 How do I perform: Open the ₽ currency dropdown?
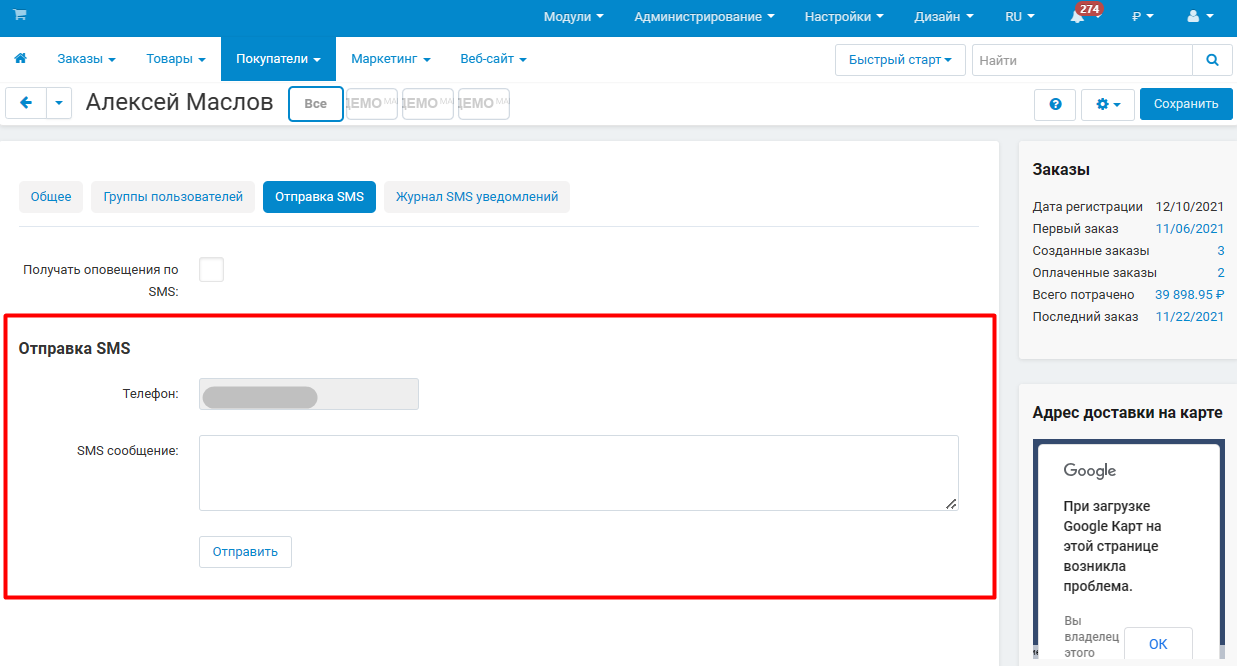[x=1142, y=17]
